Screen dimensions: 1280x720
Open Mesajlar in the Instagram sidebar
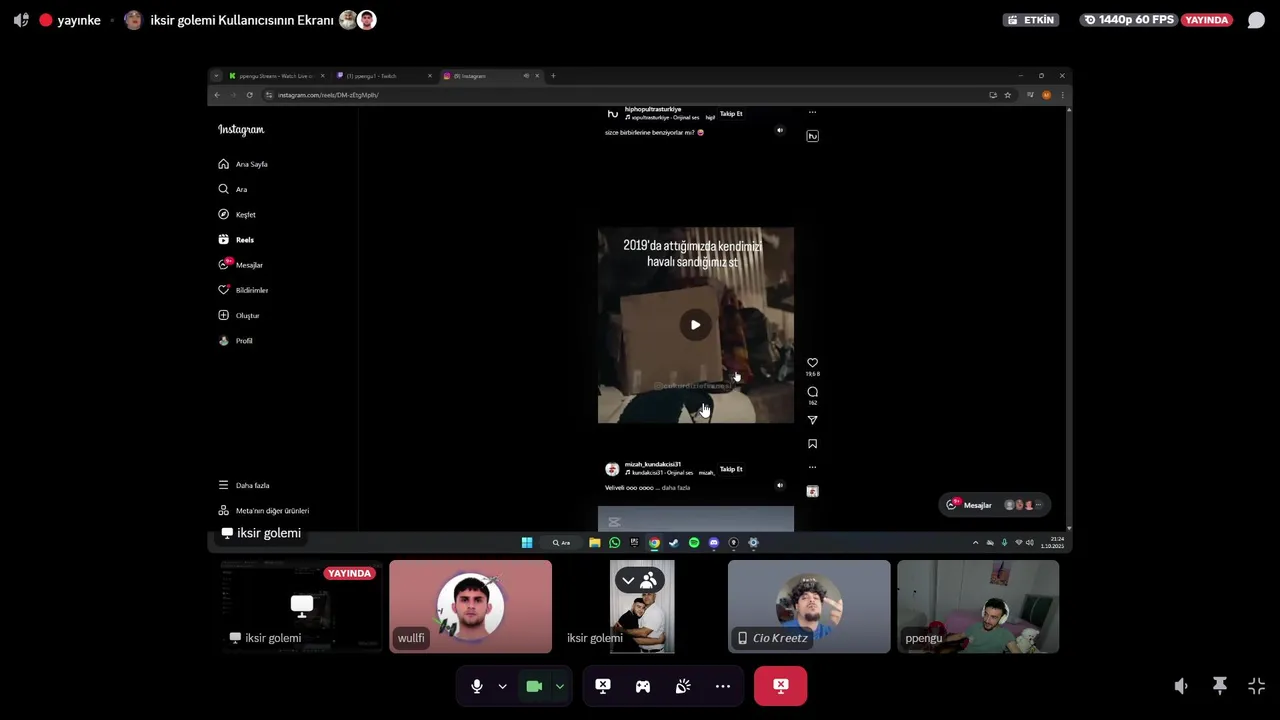(240, 265)
